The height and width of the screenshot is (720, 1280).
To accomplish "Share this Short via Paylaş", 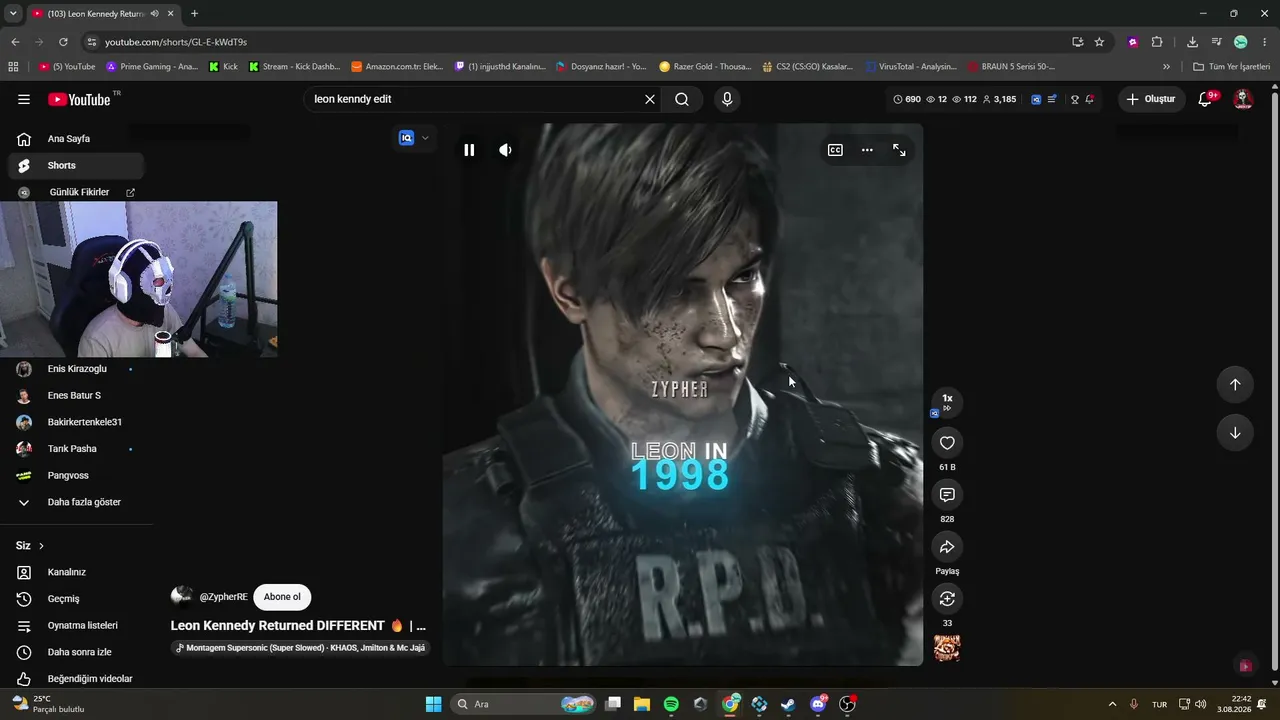I will (947, 547).
